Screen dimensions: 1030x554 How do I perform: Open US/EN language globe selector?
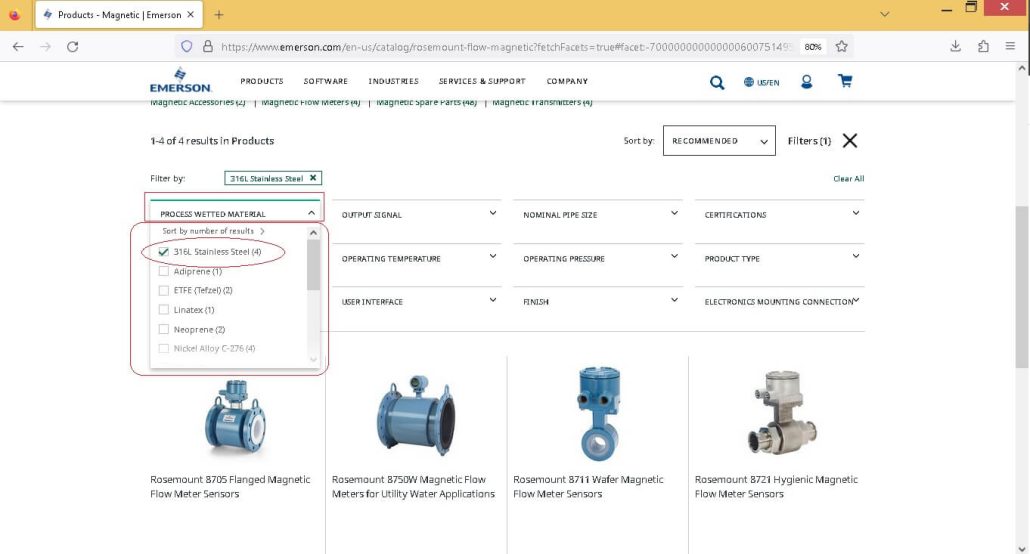(761, 82)
